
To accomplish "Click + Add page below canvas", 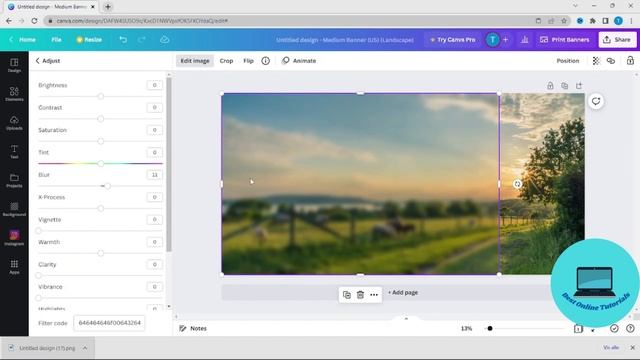I will [x=403, y=293].
